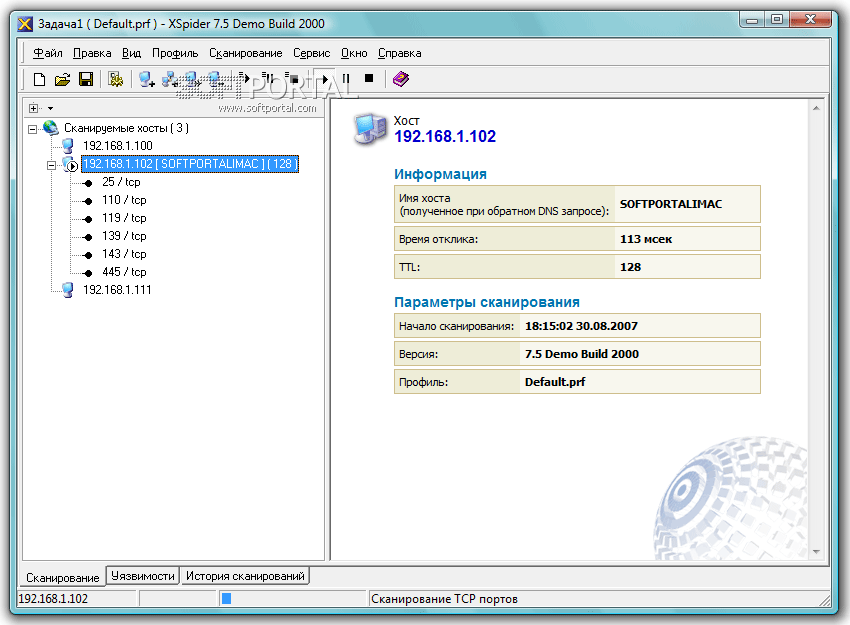Click the Default.prf profile value
Screen dimensions: 850x625
(x=555, y=382)
